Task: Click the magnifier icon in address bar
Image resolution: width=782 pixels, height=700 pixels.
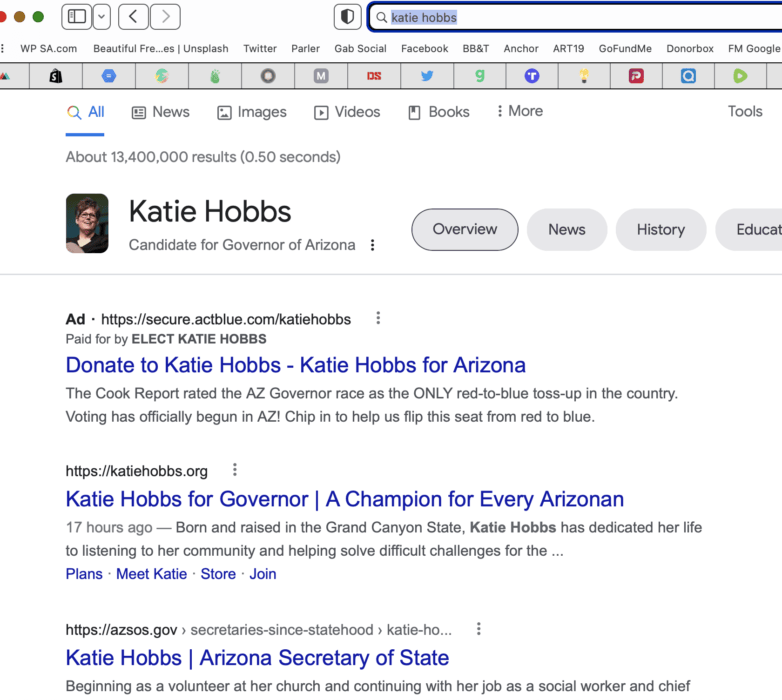Action: pos(382,18)
